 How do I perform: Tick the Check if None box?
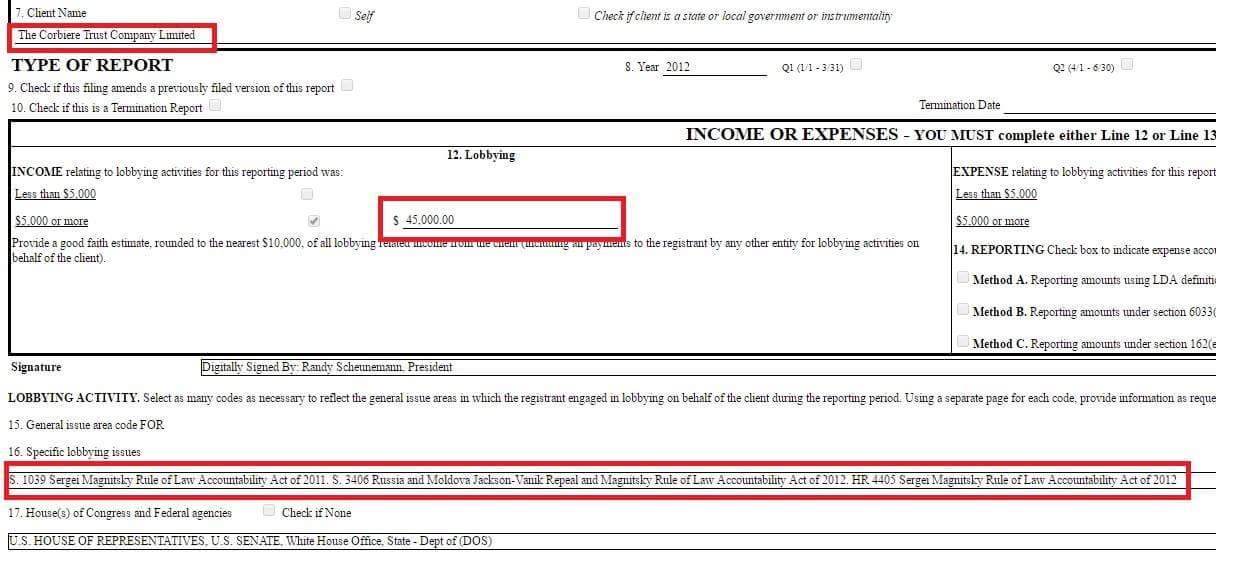point(269,511)
